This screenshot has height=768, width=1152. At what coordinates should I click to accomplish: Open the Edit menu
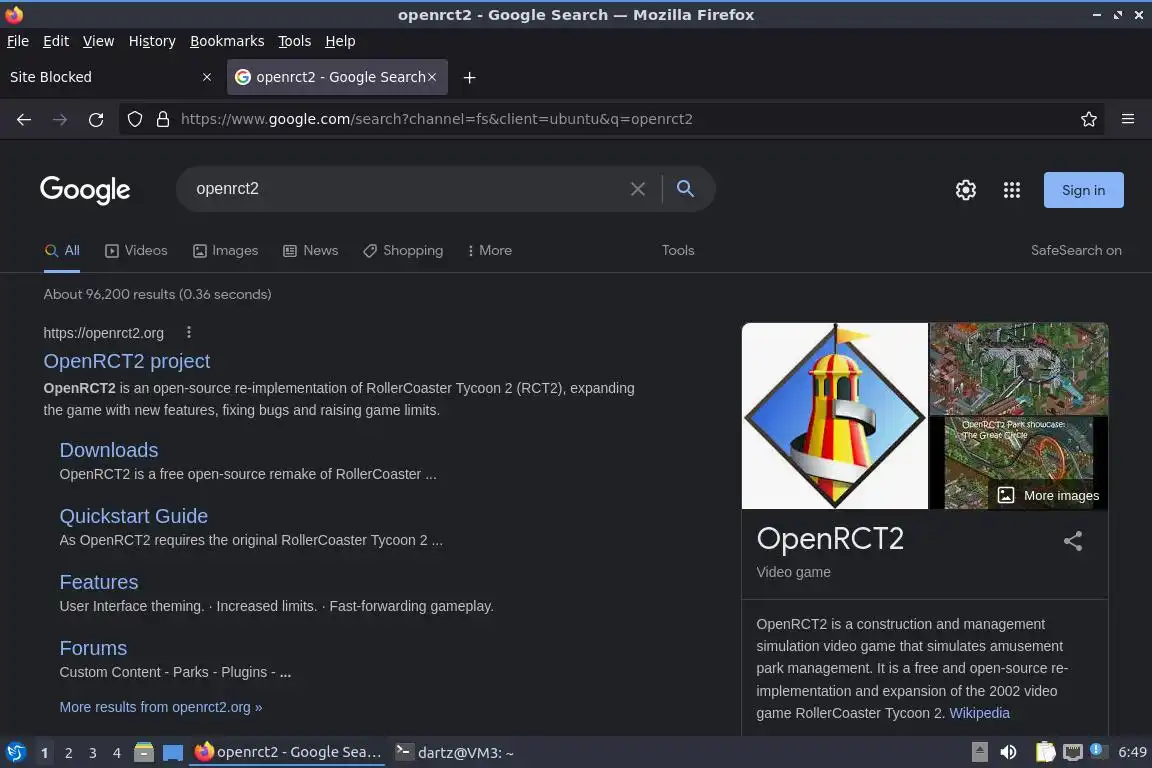(x=56, y=41)
